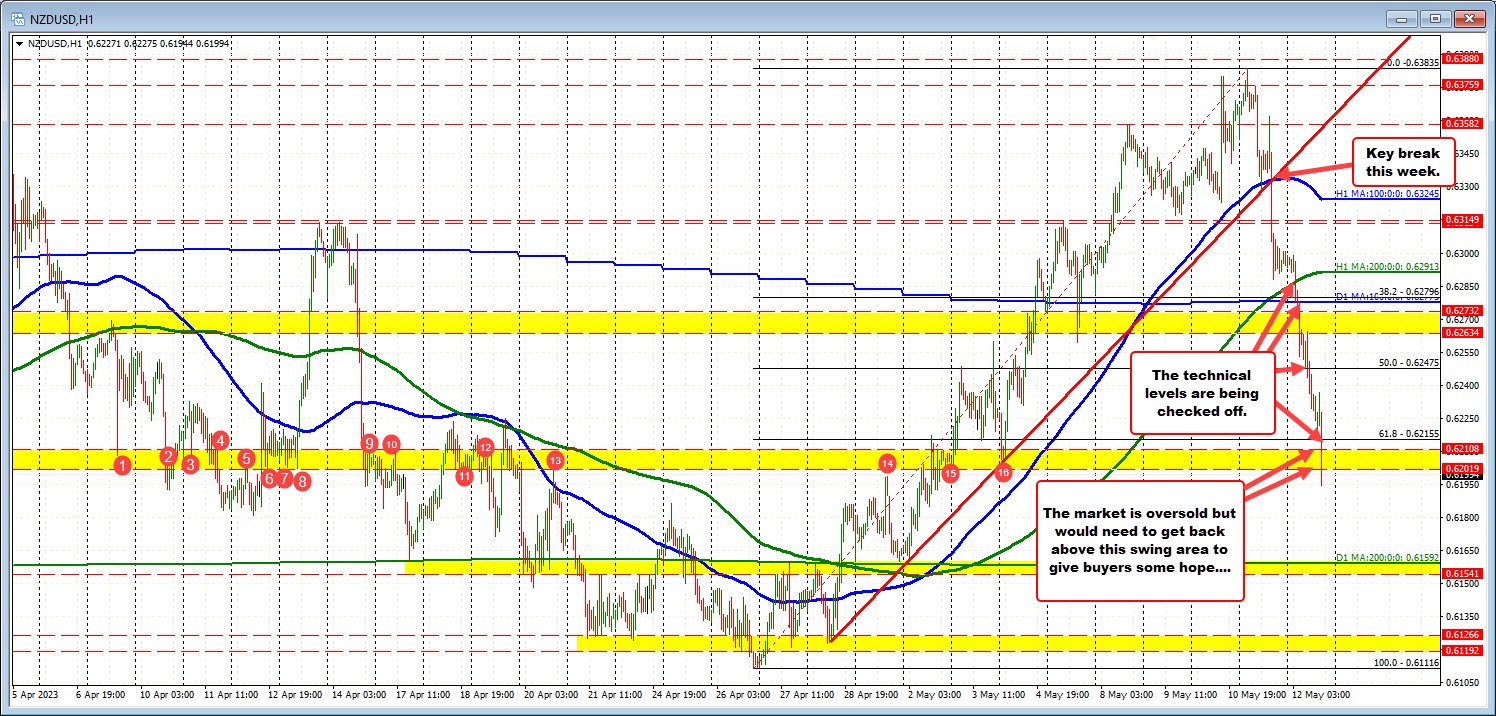This screenshot has height=716, width=1496.
Task: Click the 0.62250 price axis tick
Action: 1463,417
